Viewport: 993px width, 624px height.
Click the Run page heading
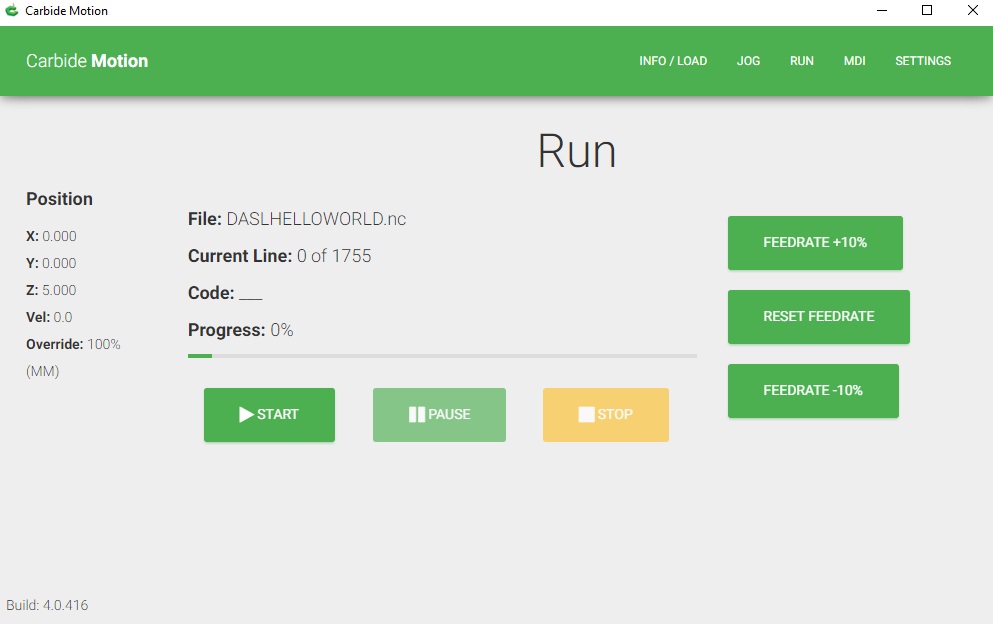tap(577, 151)
